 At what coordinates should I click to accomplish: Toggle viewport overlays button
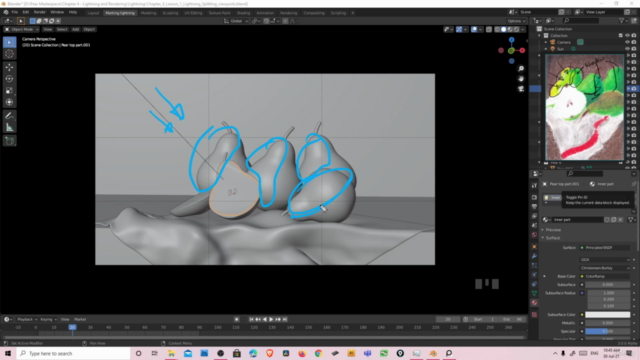(474, 29)
